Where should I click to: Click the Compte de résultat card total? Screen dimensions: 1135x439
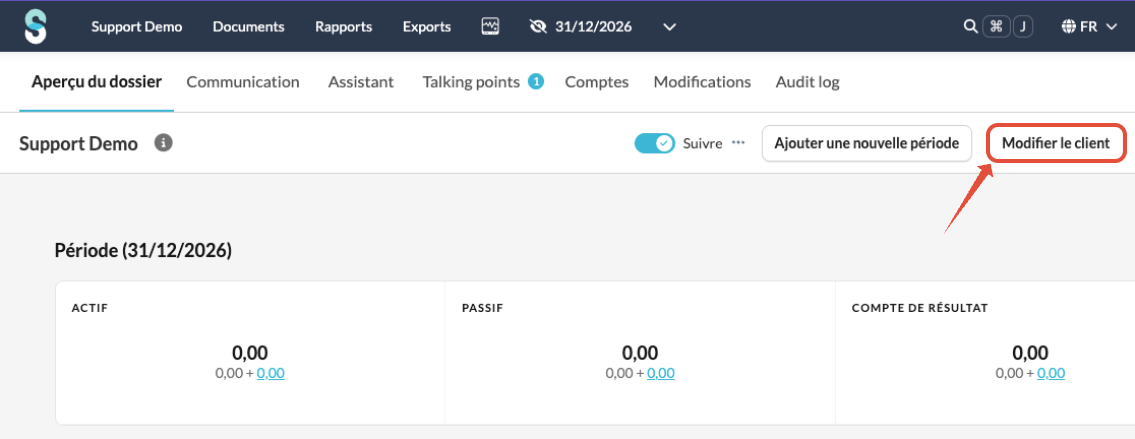(1030, 353)
